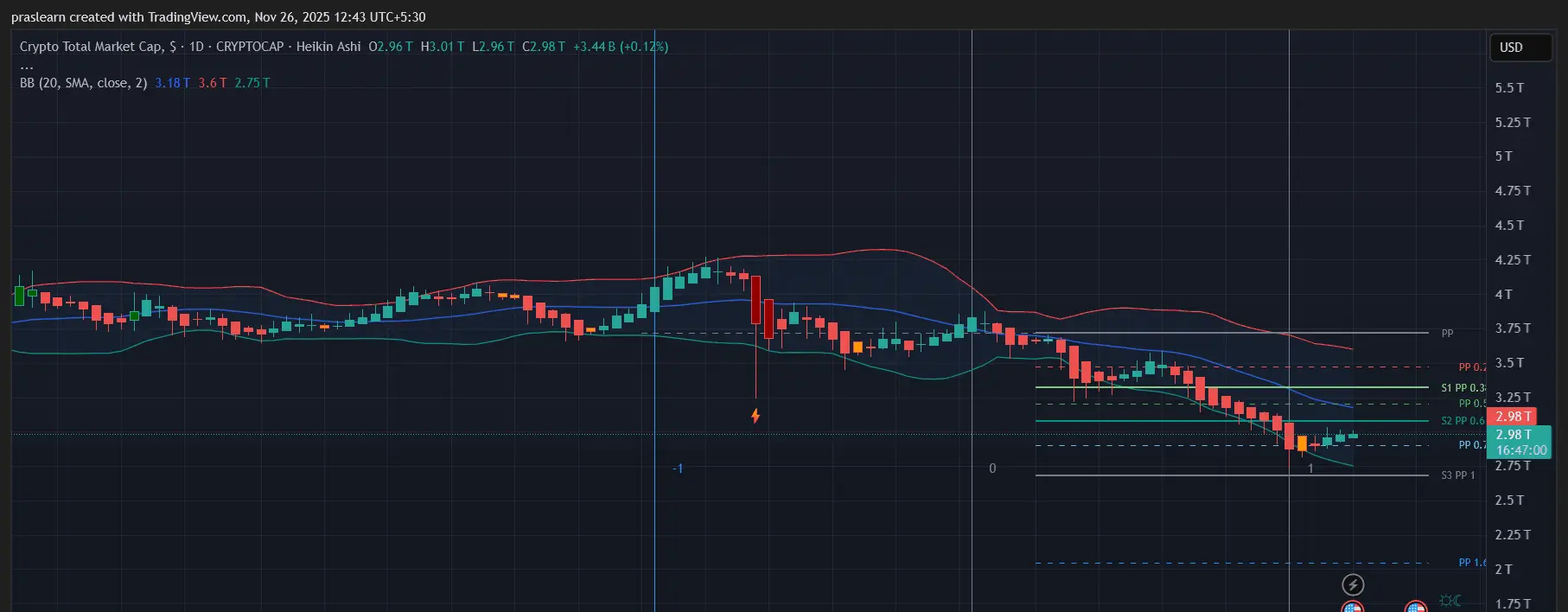Select the S3 PP 1 pivot label
The image size is (1568, 612).
[x=1458, y=475]
